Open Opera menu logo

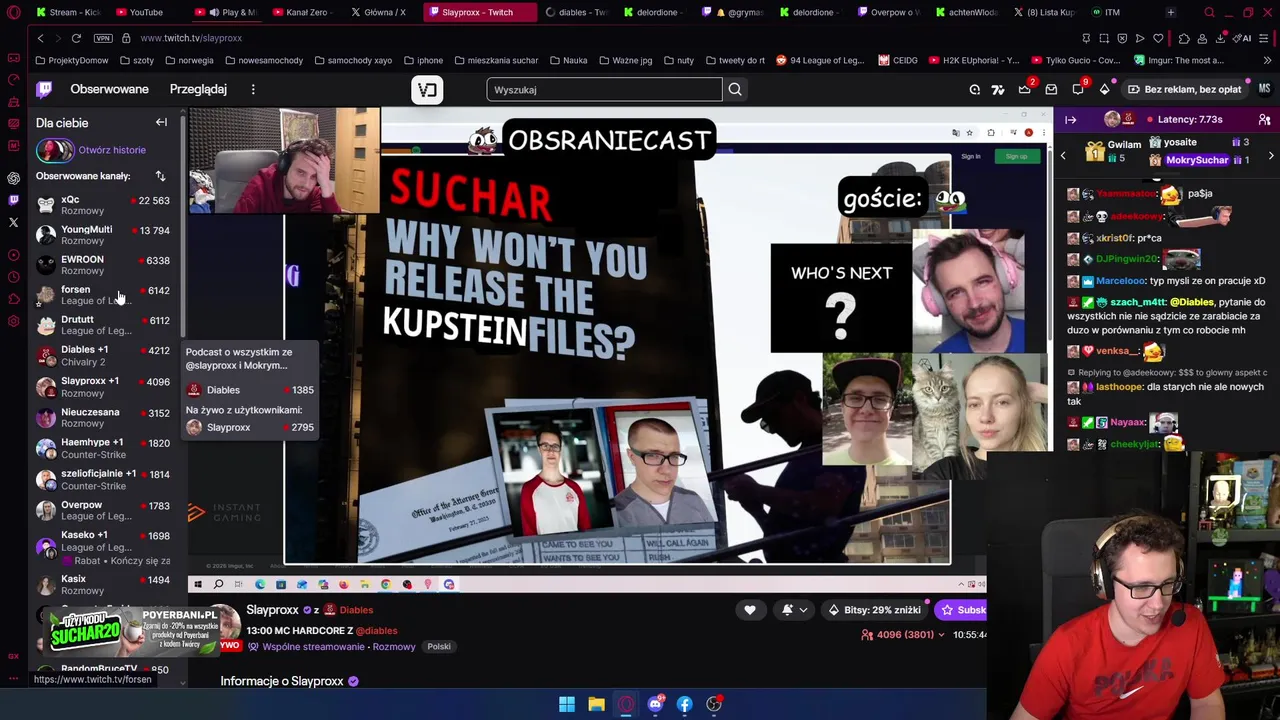[13, 12]
